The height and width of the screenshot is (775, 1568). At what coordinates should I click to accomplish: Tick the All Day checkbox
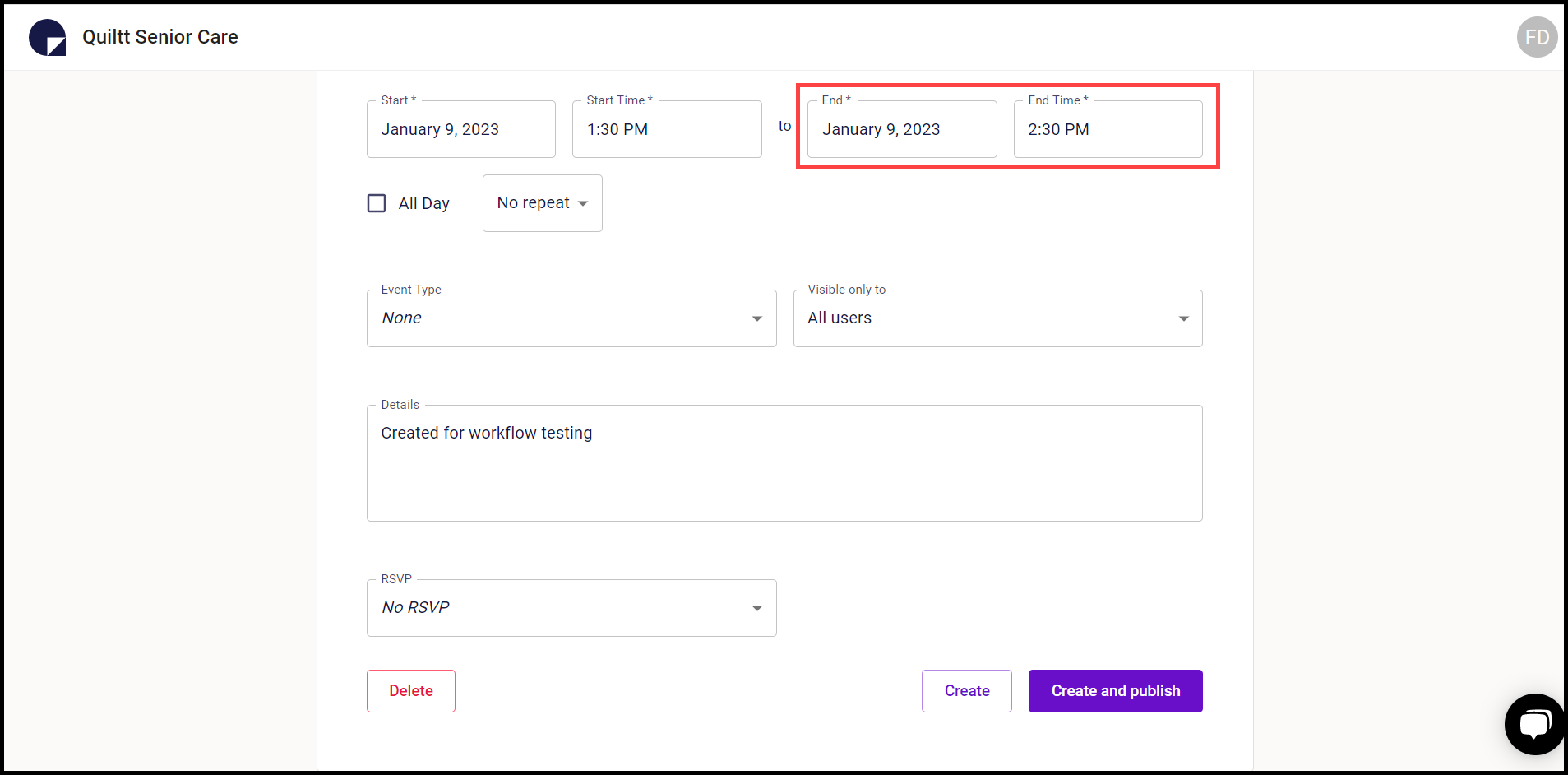coord(377,203)
